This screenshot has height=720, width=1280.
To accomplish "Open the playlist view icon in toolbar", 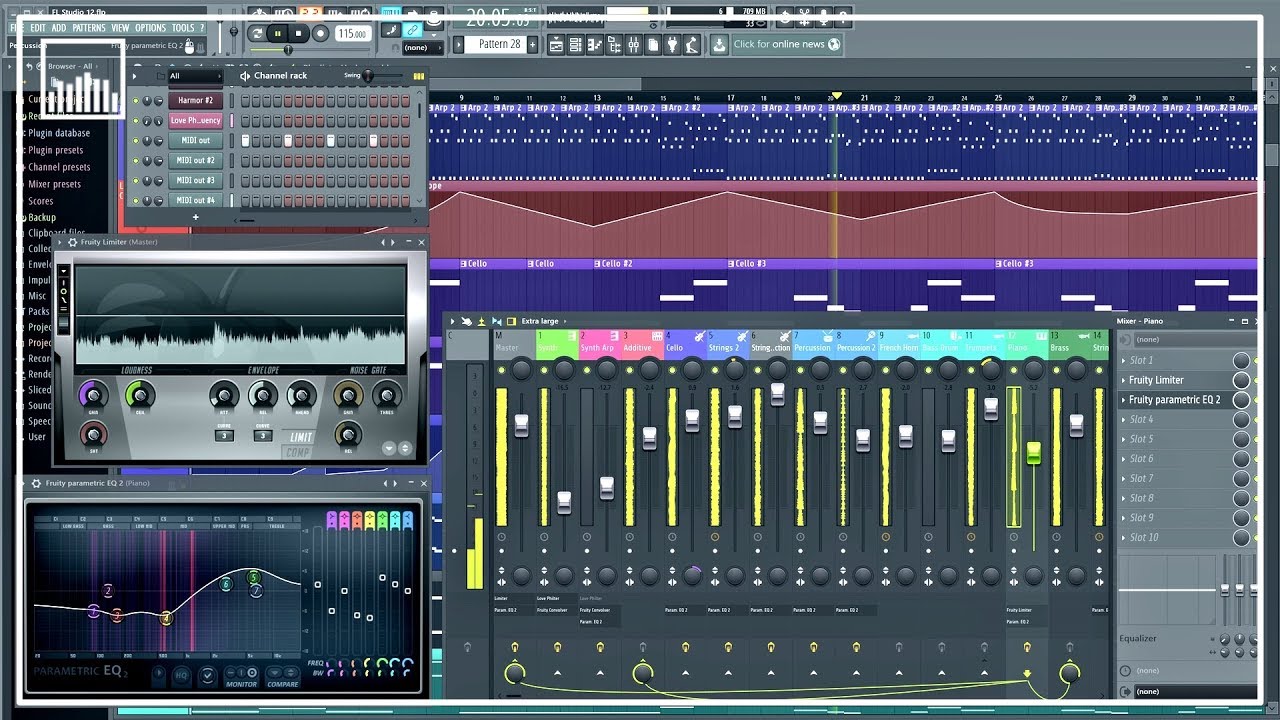I will pos(555,45).
